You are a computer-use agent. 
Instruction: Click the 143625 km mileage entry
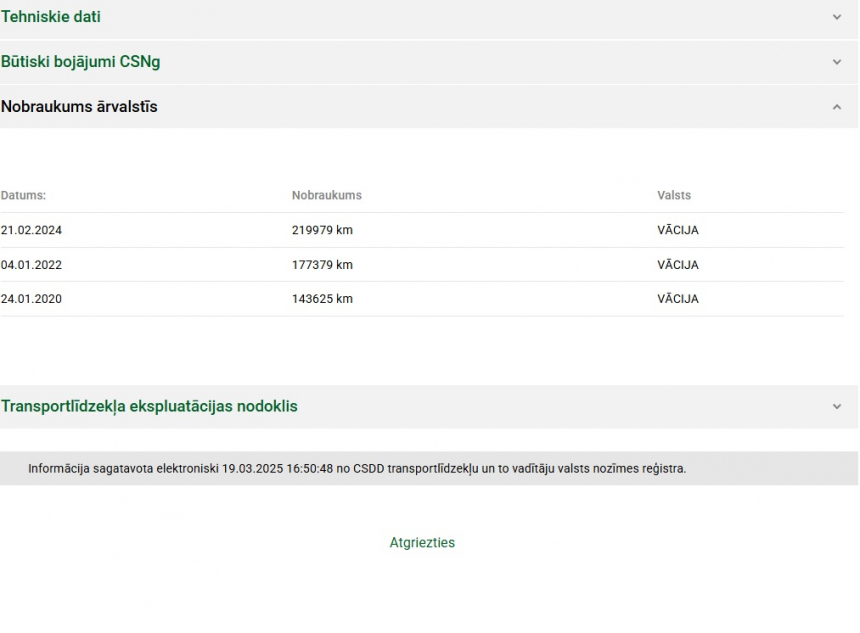[322, 299]
